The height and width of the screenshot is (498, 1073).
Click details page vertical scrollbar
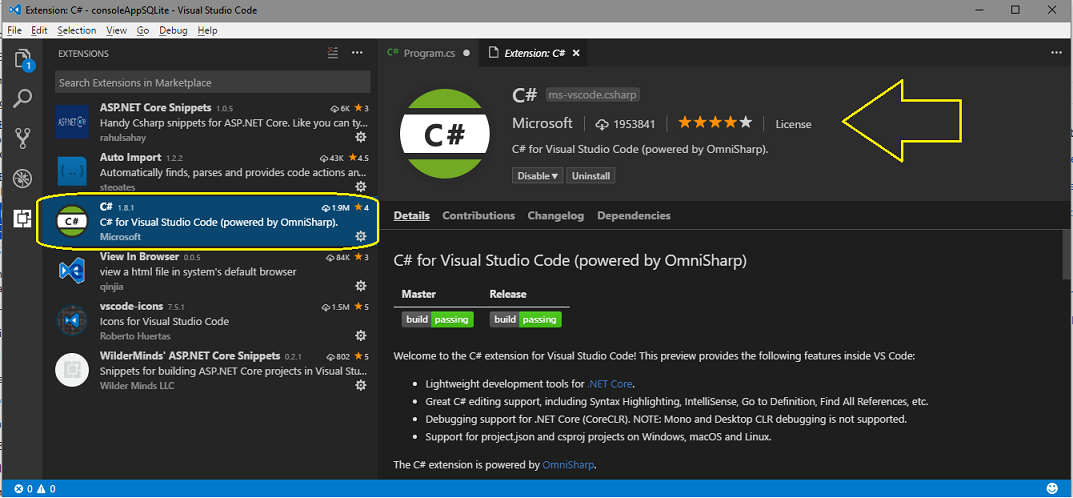point(1068,254)
